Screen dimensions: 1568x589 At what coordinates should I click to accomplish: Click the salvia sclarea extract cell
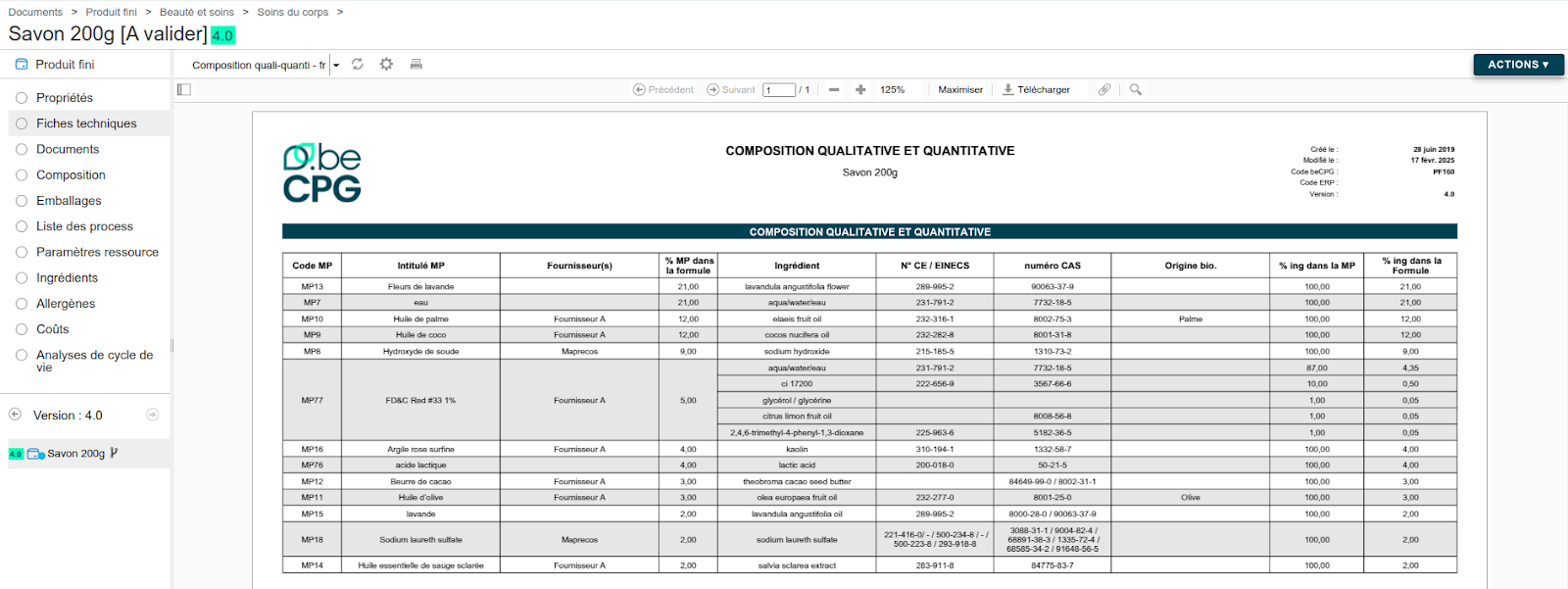(797, 565)
